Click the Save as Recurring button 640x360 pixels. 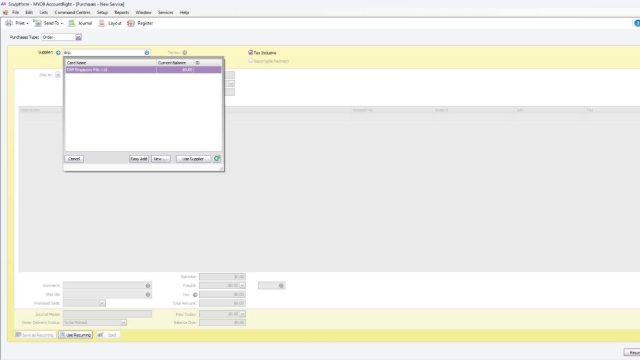coord(35,335)
